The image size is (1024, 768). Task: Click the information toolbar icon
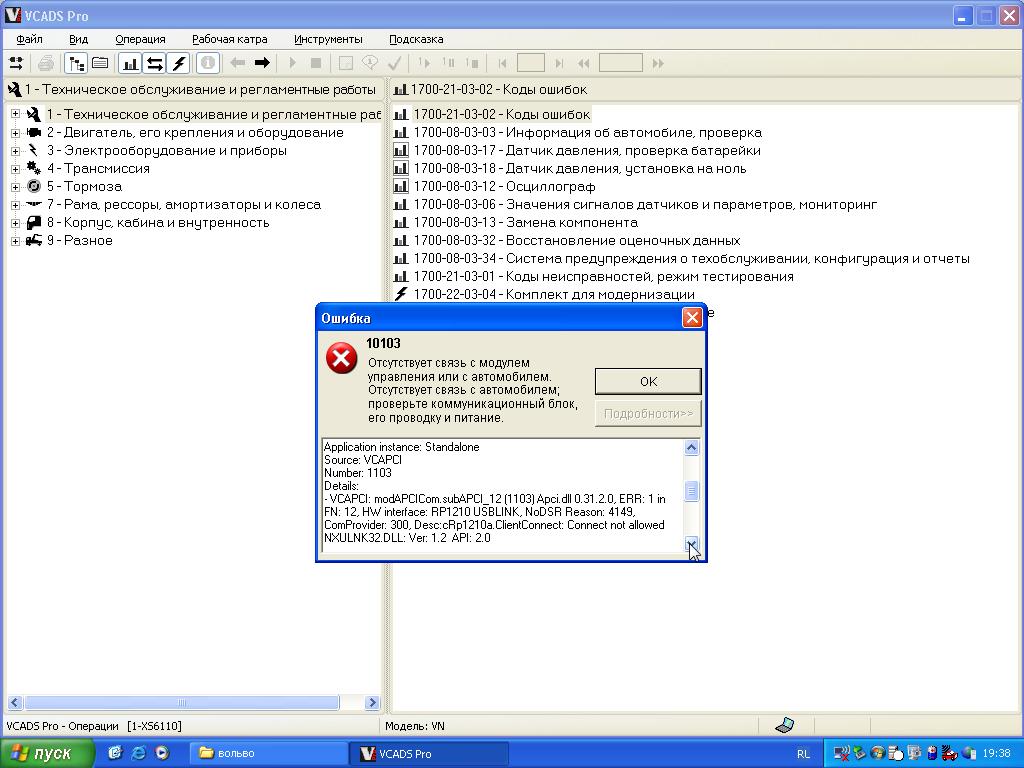click(x=208, y=63)
